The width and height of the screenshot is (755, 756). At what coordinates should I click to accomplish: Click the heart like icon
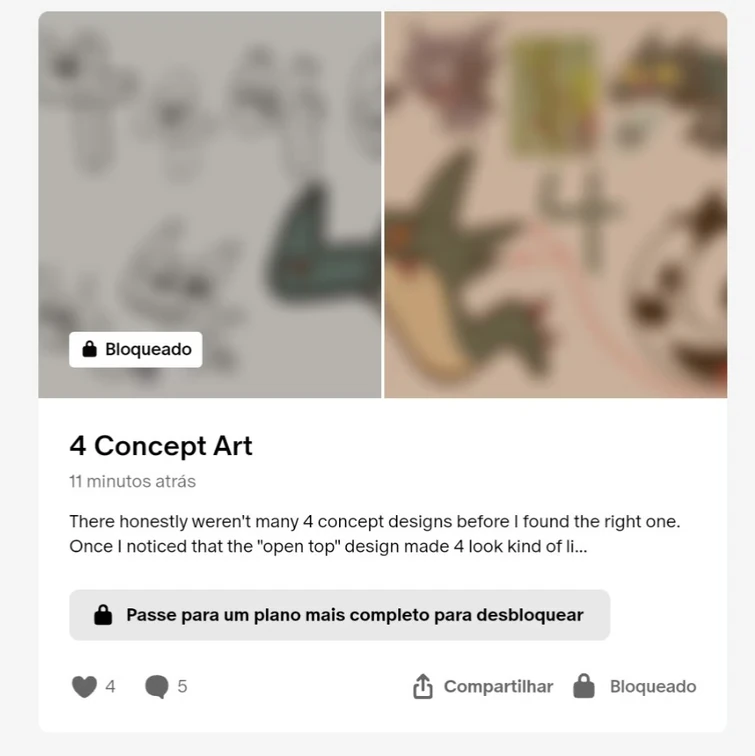pos(84,687)
